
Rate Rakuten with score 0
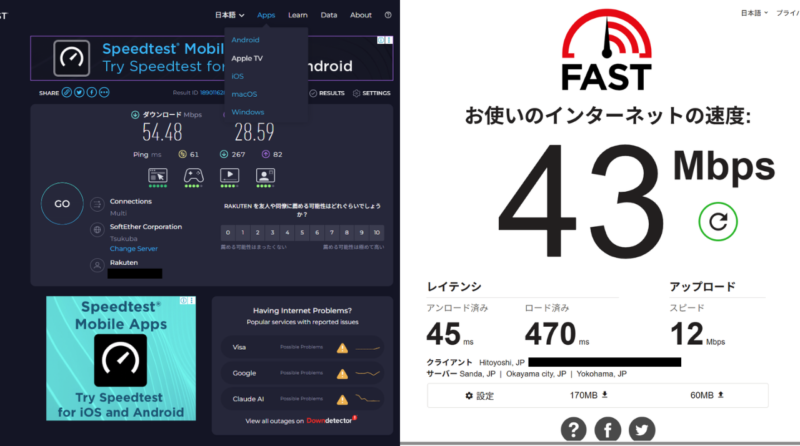[228, 233]
